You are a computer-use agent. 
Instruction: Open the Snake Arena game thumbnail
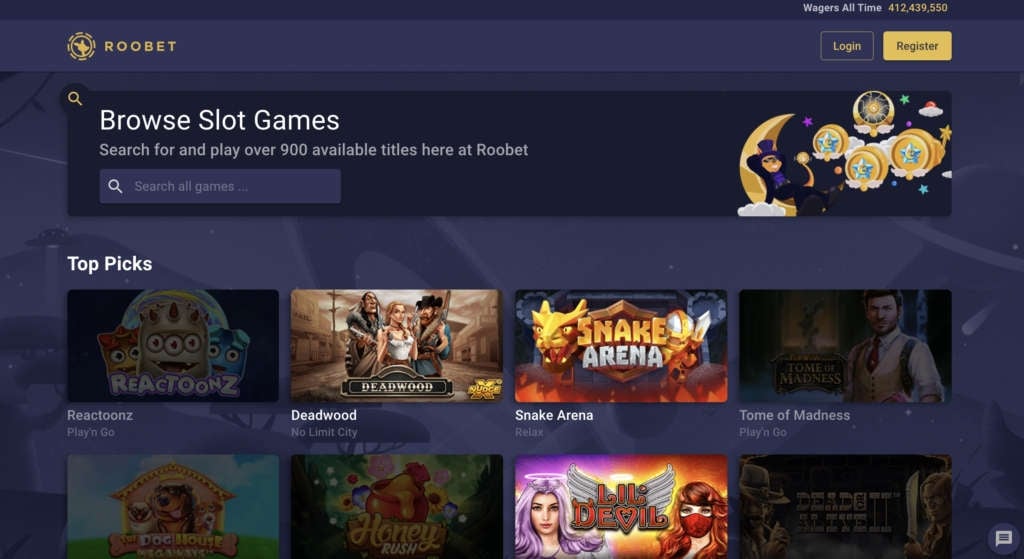[x=621, y=346]
